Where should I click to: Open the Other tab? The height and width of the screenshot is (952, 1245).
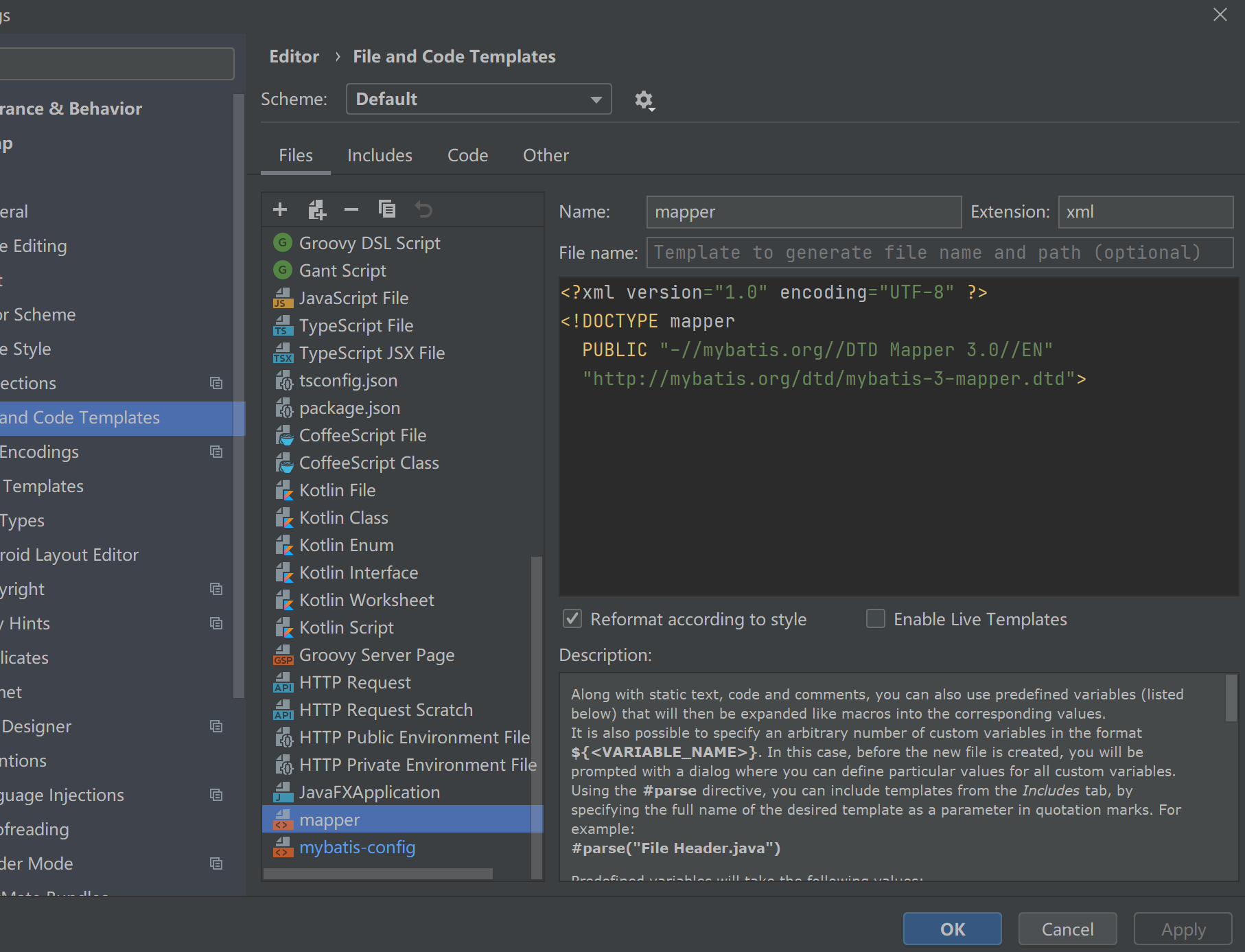coord(546,156)
